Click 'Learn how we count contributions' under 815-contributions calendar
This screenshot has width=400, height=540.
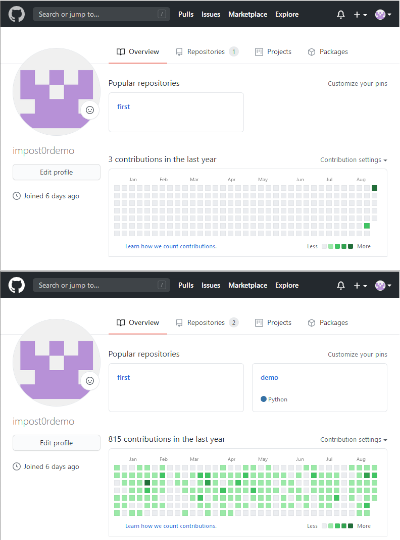point(171,526)
